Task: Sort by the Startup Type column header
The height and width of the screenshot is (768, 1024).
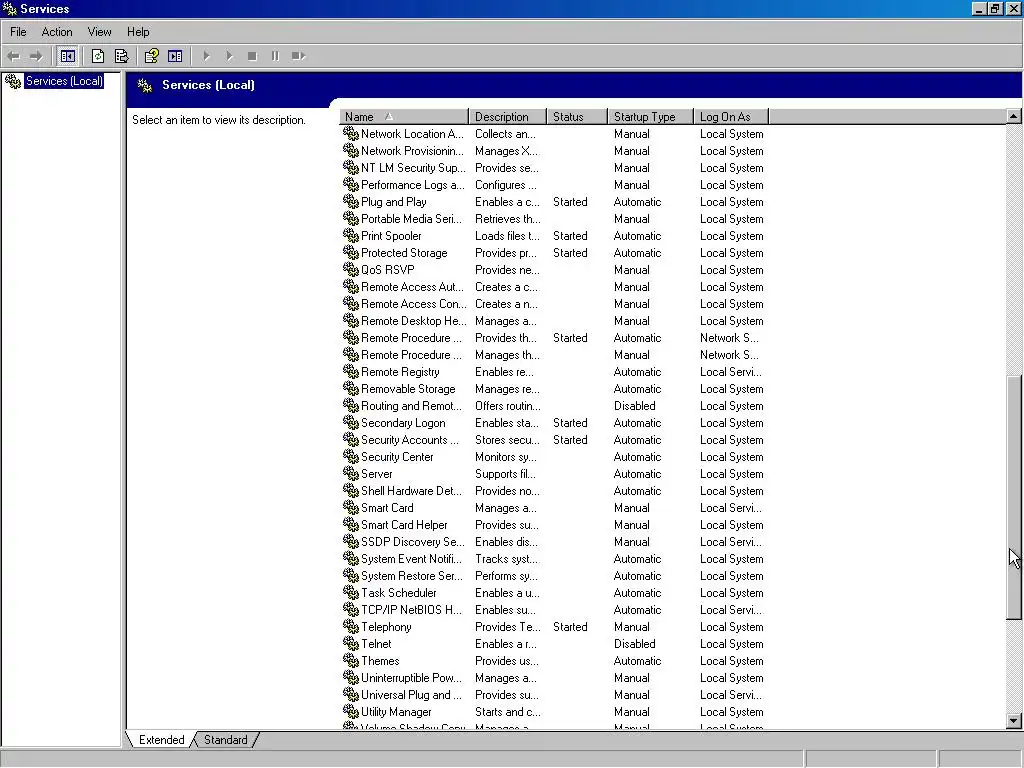Action: coord(650,117)
